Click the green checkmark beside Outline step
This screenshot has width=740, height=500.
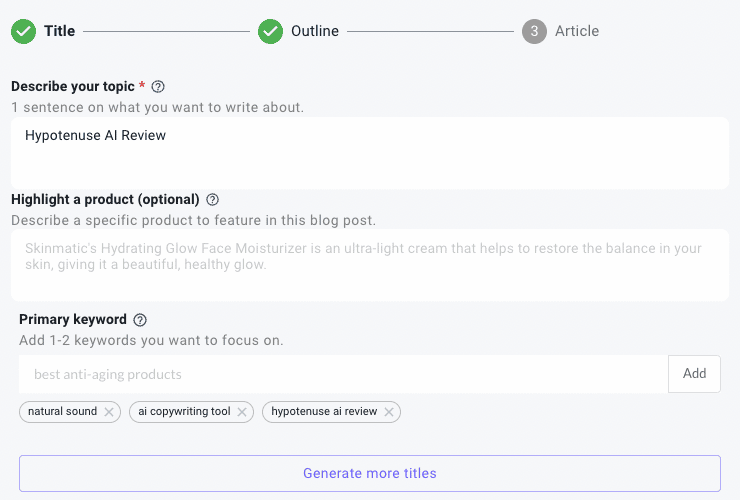tap(270, 32)
